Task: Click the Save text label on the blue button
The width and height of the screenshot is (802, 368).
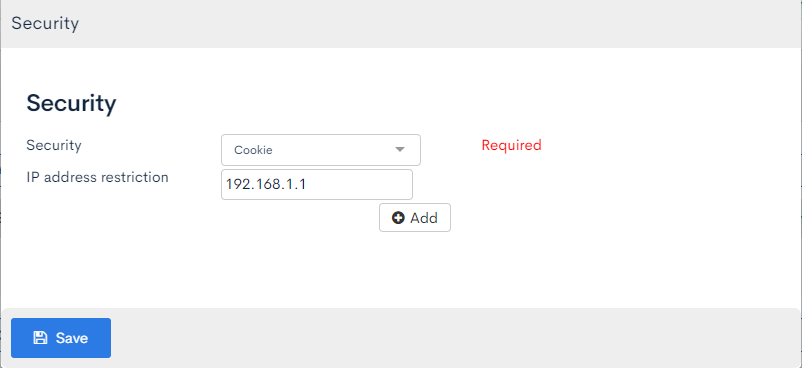Action: click(72, 338)
